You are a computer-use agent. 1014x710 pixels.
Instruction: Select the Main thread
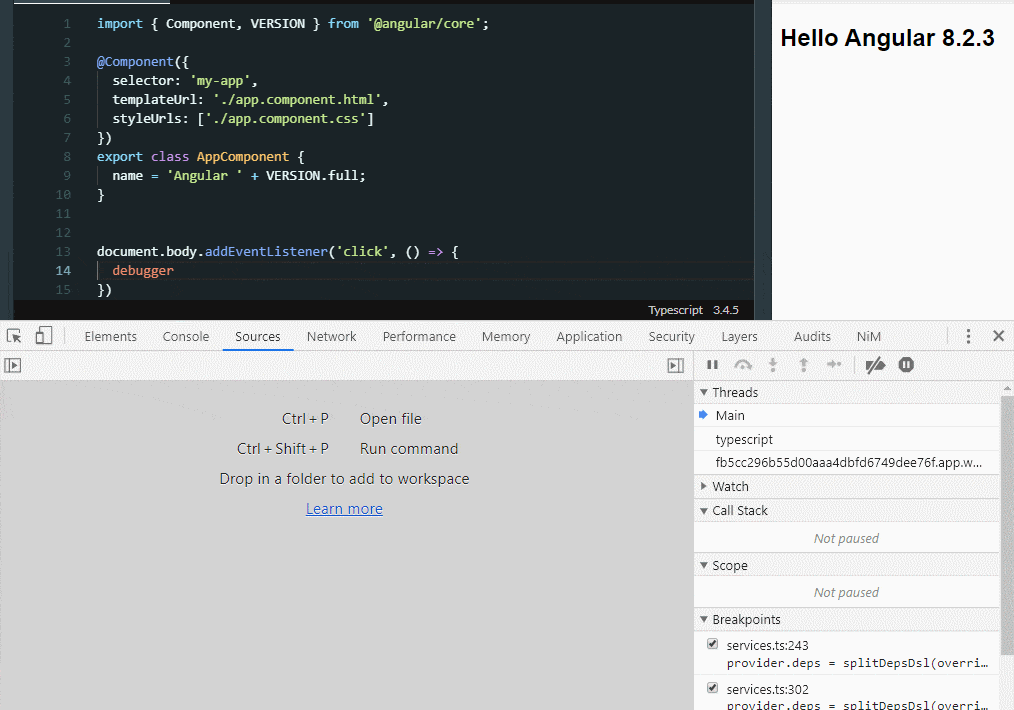coord(847,415)
